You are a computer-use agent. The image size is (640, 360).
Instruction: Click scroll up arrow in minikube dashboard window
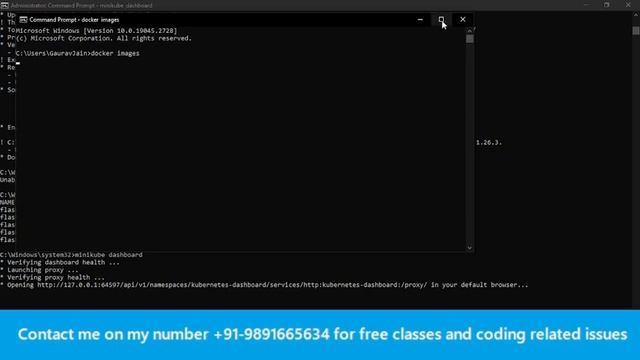coord(636,15)
